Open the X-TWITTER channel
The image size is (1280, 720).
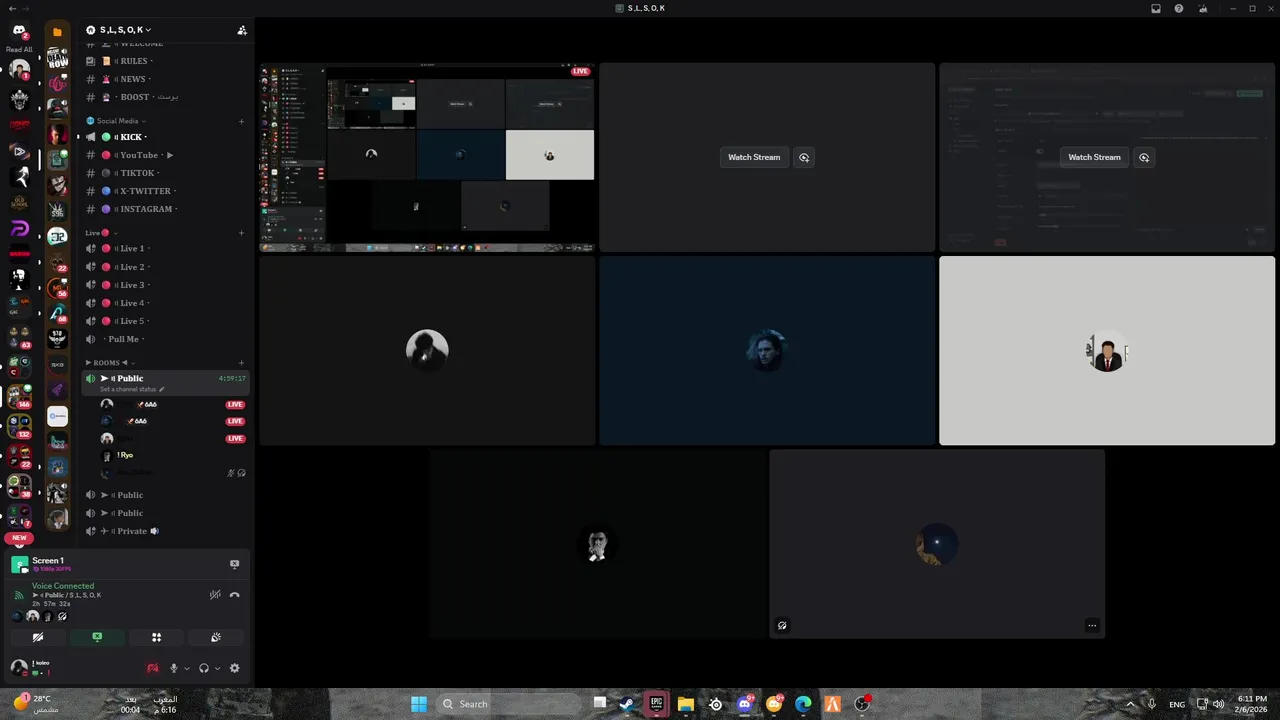[165, 191]
